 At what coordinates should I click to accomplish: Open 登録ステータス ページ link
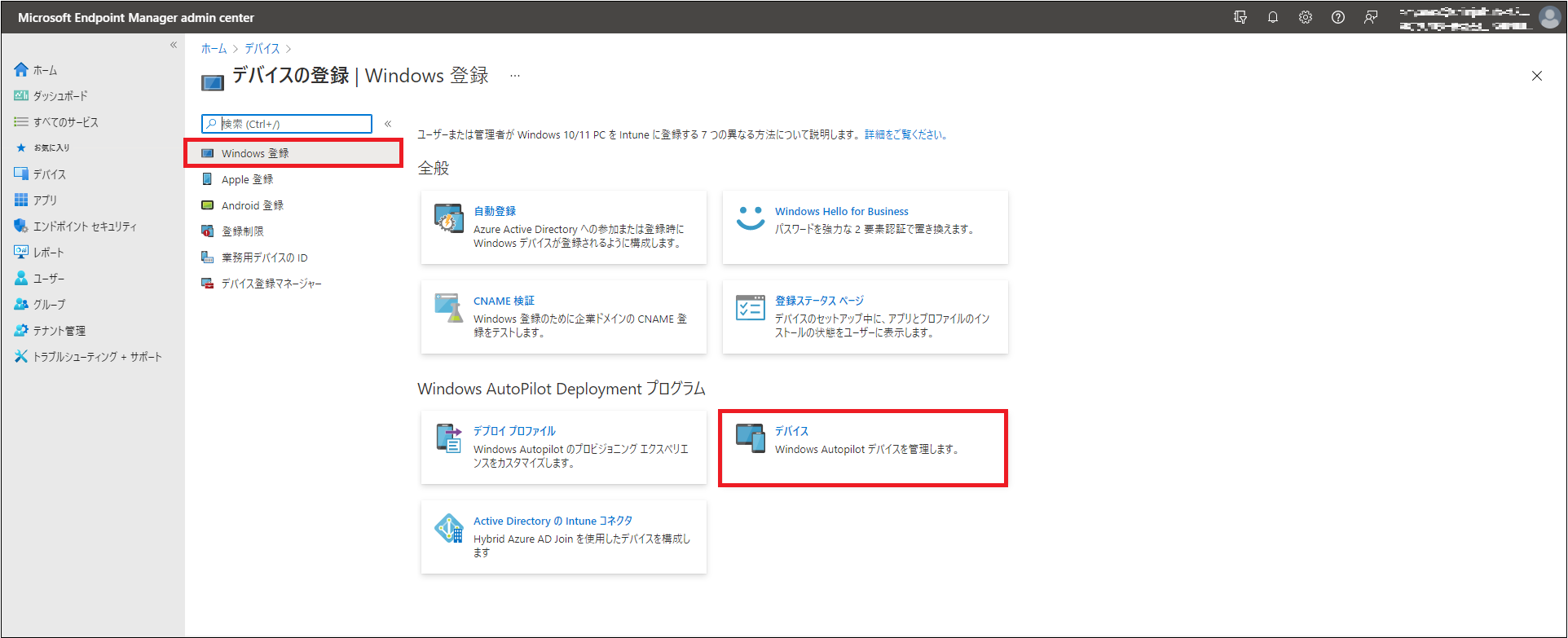[x=819, y=301]
